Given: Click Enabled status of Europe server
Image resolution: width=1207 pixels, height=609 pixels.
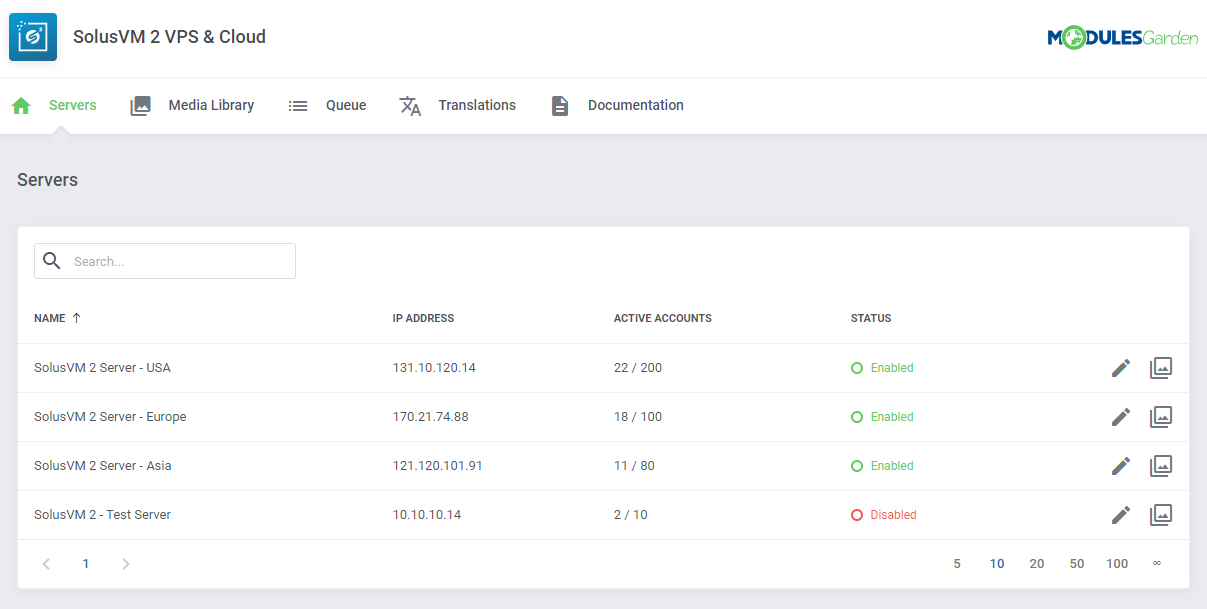Looking at the screenshot, I should point(882,417).
